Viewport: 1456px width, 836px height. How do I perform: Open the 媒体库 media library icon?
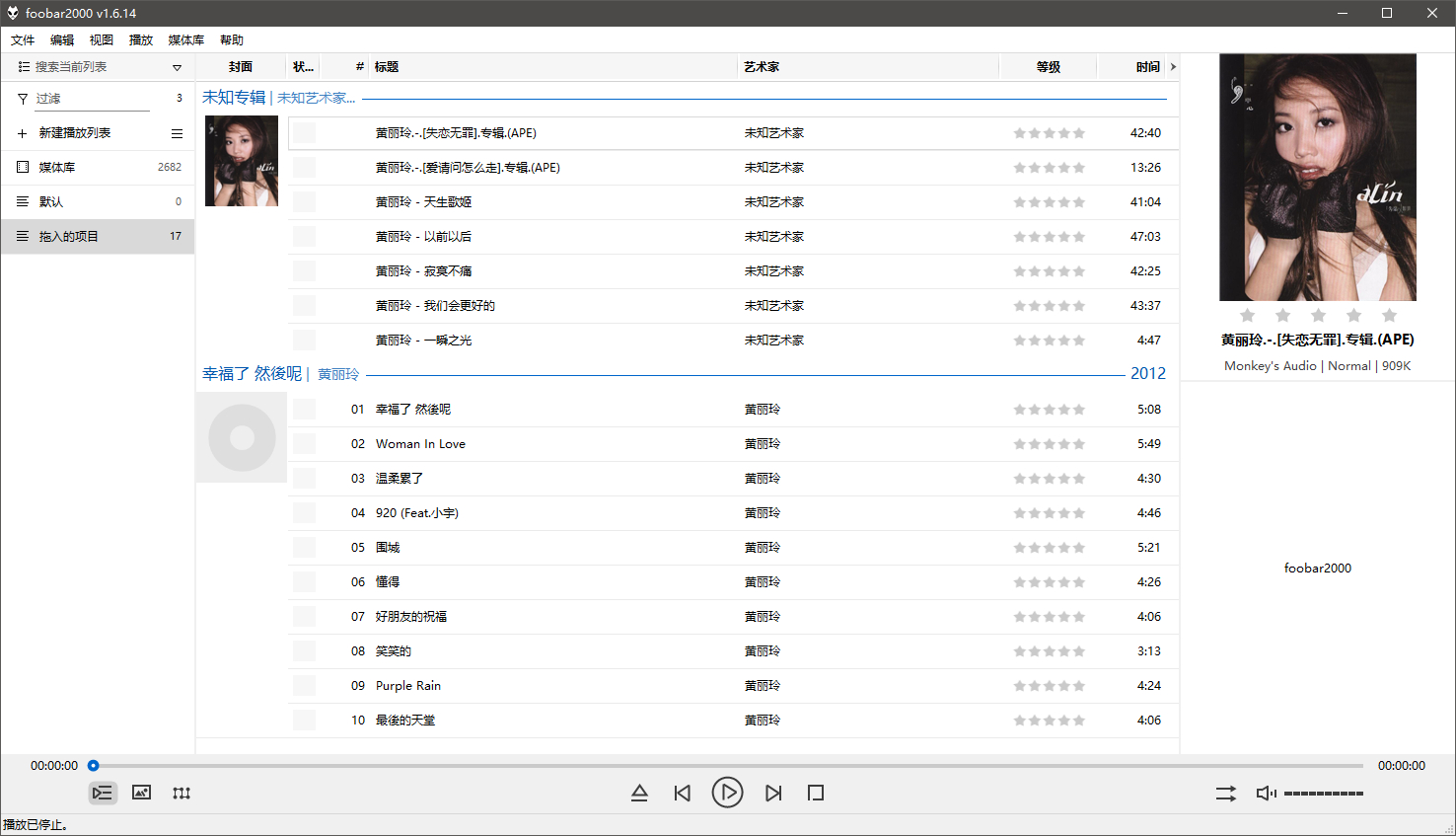tap(21, 167)
